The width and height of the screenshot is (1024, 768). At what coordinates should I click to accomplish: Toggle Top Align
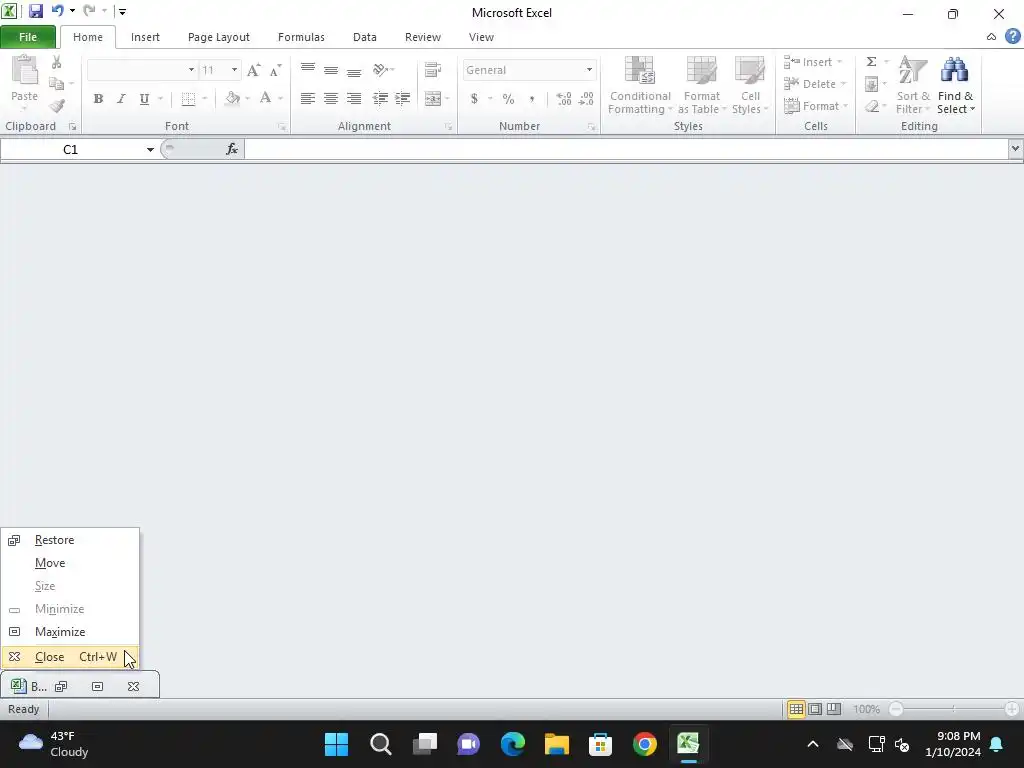click(x=308, y=69)
